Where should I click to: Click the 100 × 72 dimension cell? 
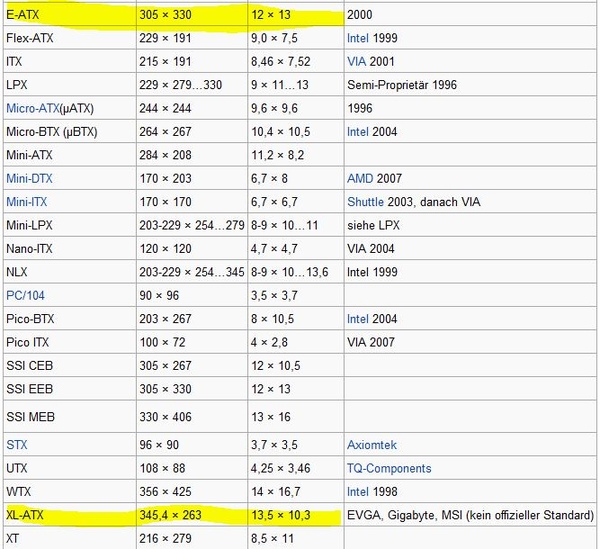pyautogui.click(x=192, y=342)
